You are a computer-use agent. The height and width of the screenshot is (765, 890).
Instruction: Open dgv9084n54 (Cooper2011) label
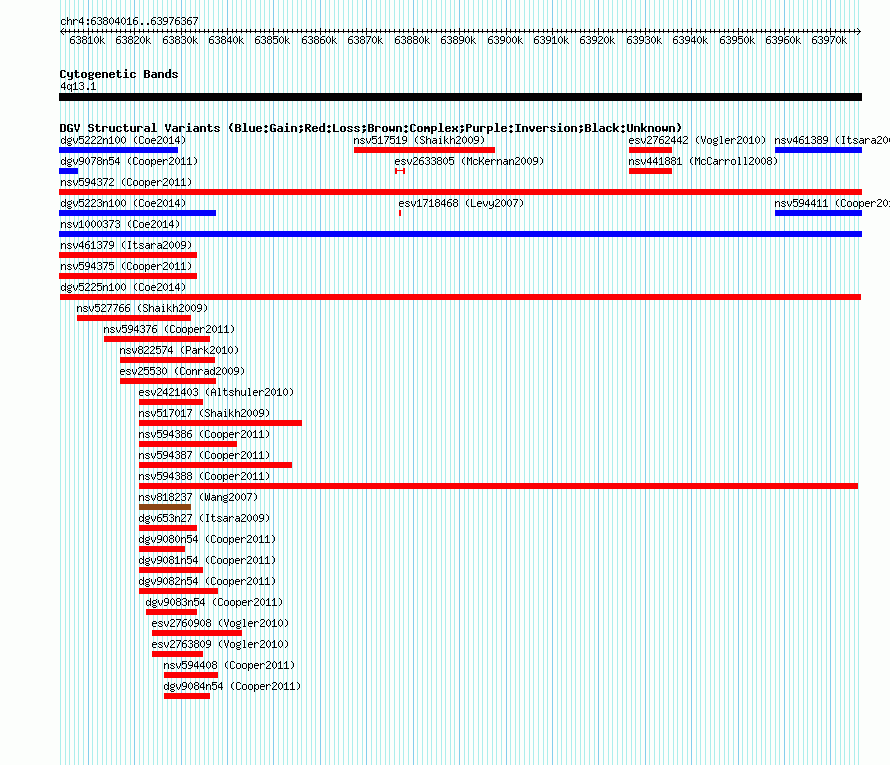pos(232,686)
